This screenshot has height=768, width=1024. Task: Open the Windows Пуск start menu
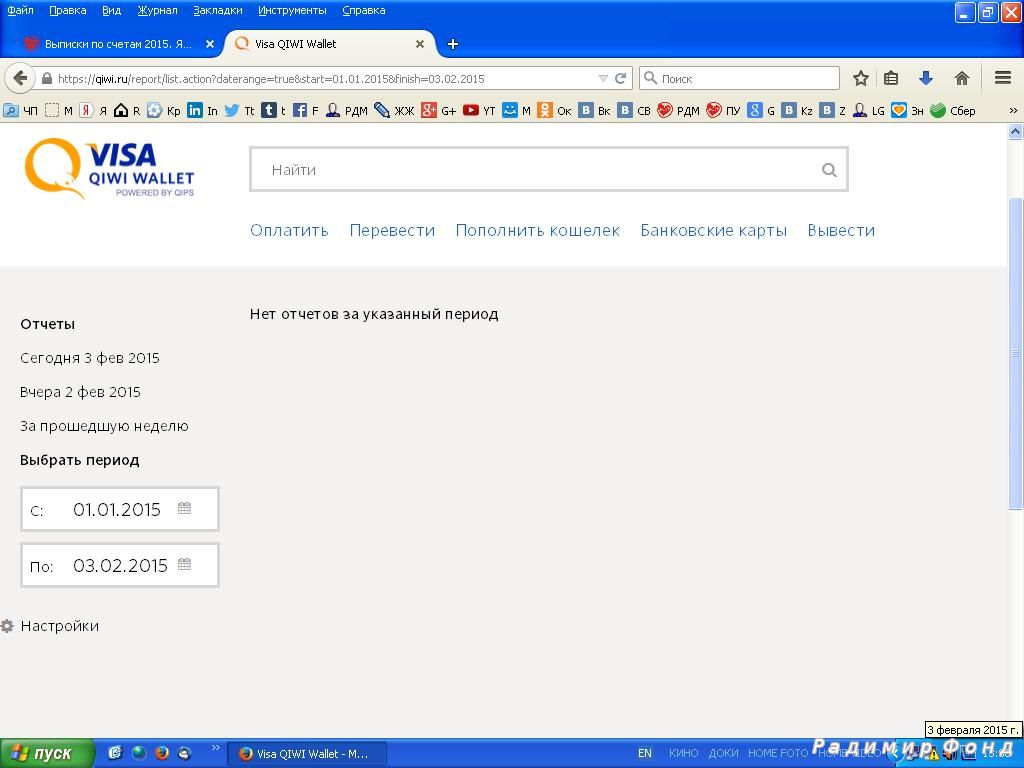coord(47,753)
